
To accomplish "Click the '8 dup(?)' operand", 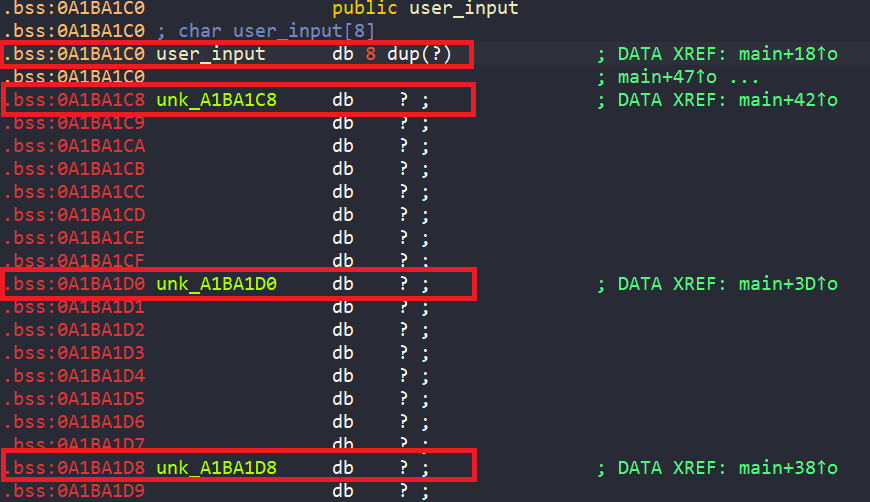I will coord(408,54).
